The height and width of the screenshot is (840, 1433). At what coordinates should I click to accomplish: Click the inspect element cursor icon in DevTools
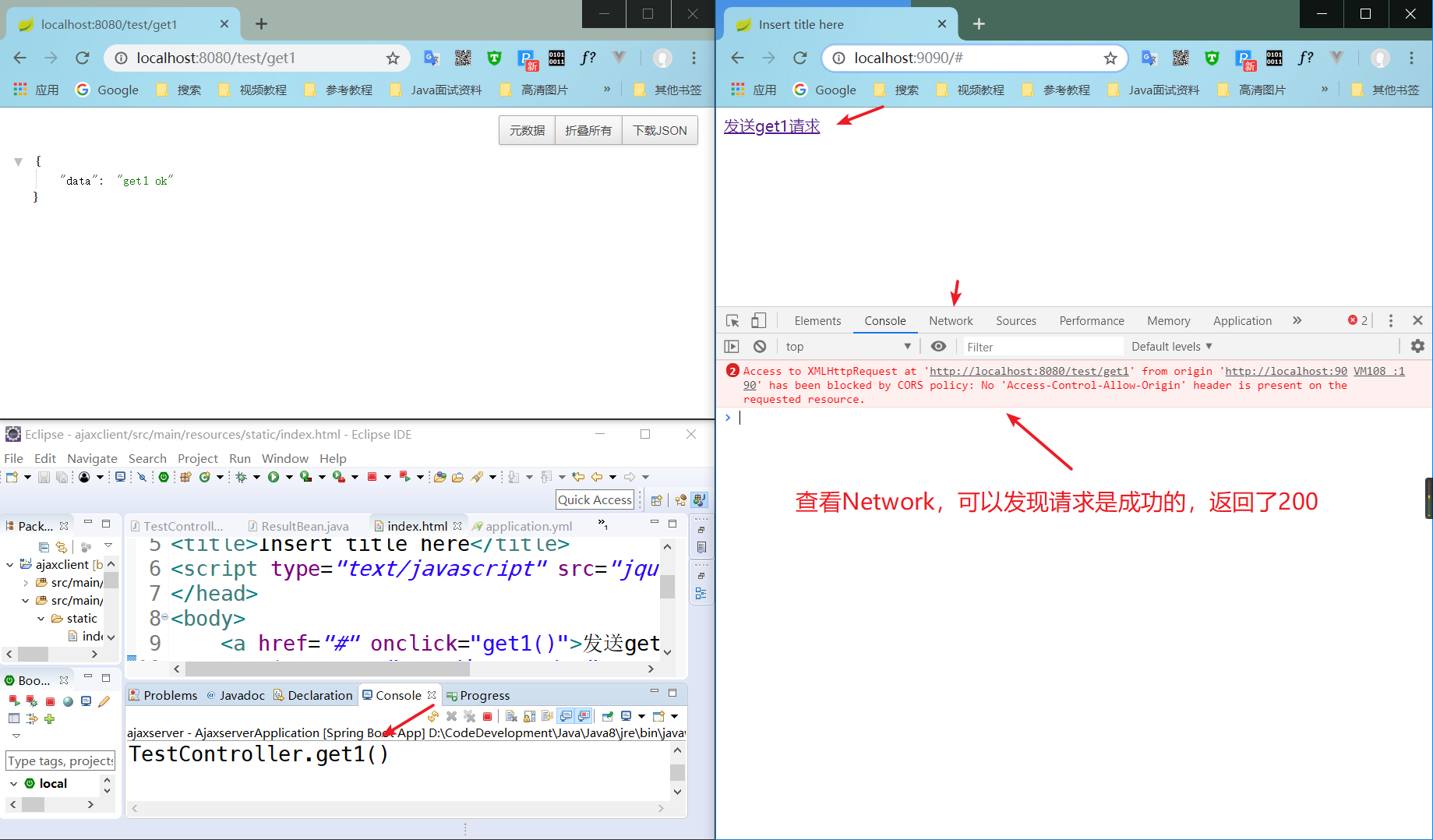(x=732, y=320)
